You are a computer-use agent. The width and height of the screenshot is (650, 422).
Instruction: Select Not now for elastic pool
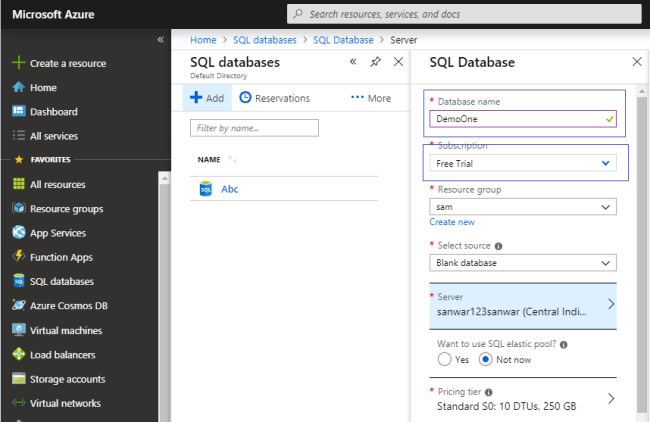[x=485, y=359]
